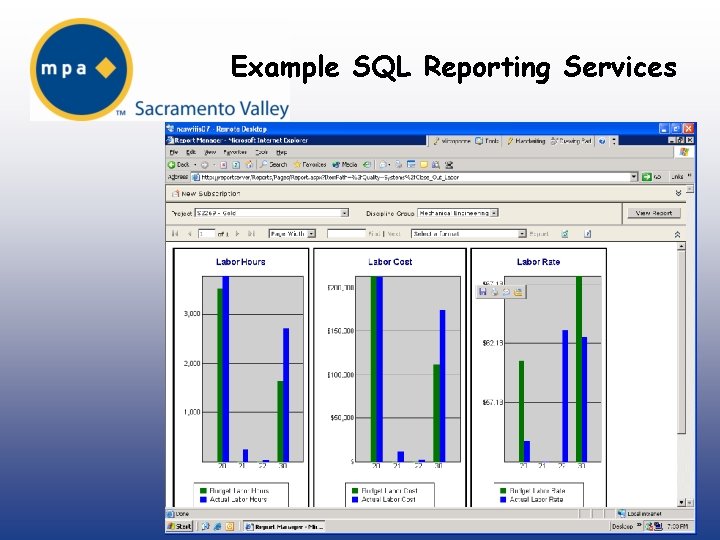Open the address bar history dropdown
Image resolution: width=720 pixels, height=540 pixels.
(634, 177)
